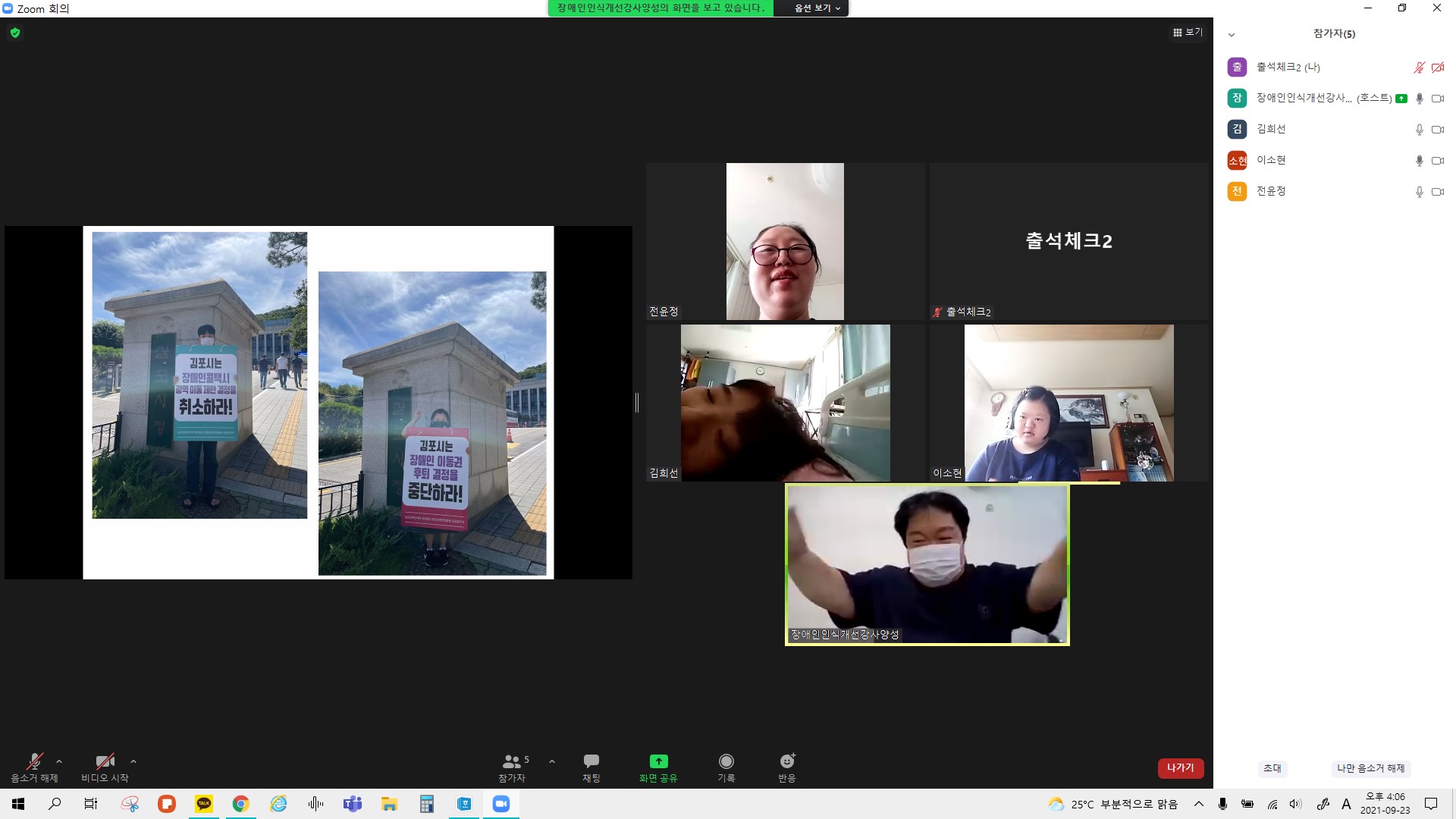The height and width of the screenshot is (819, 1456).
Task: Unmute microphone with 음소거 해제
Action: point(34,767)
